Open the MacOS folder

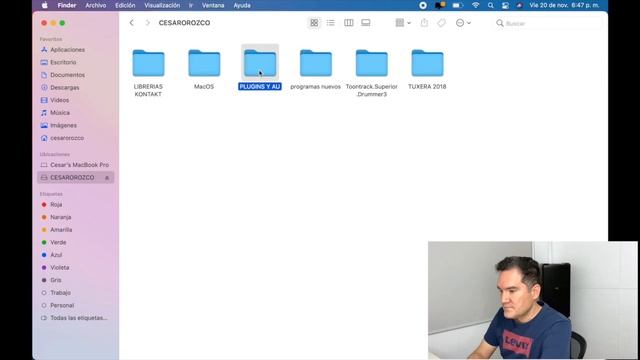click(204, 63)
